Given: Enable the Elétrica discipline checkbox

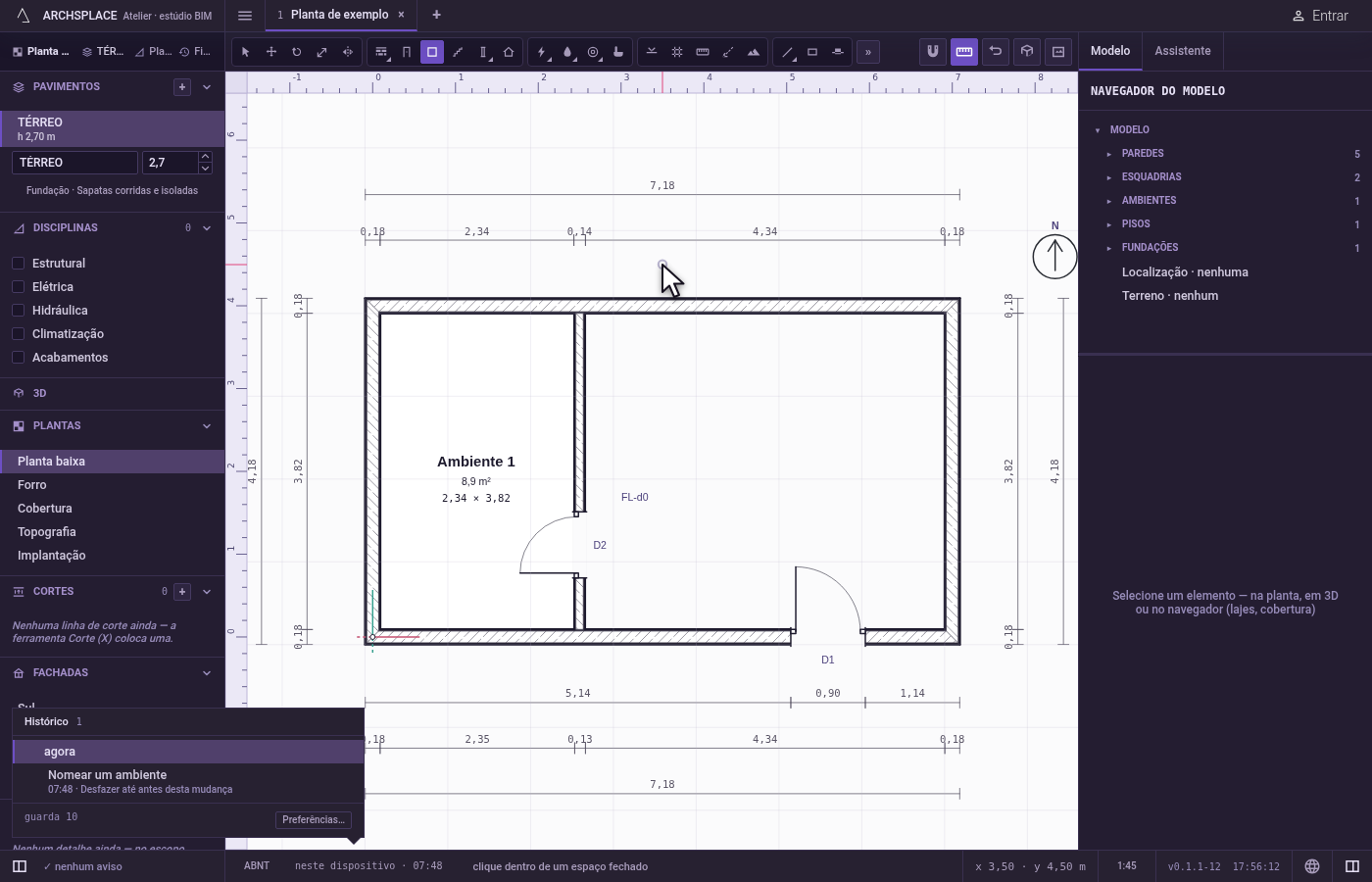Looking at the screenshot, I should point(18,287).
